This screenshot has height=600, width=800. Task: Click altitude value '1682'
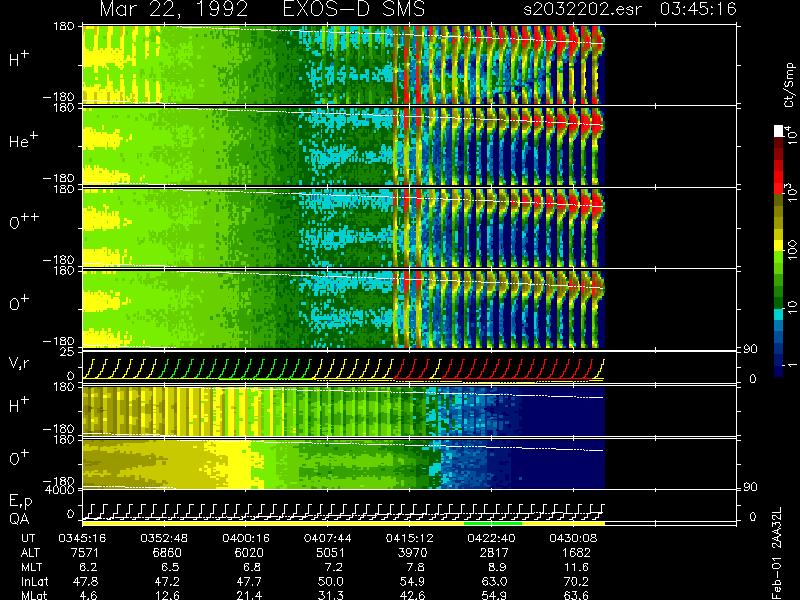click(x=576, y=553)
